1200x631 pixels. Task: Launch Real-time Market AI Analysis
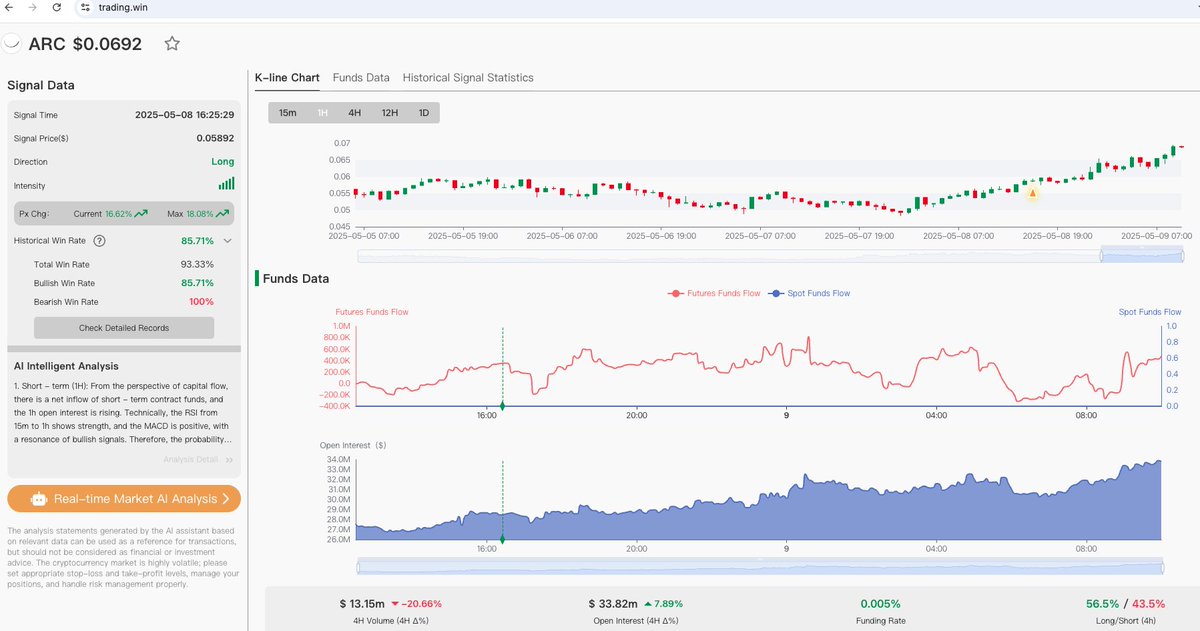124,498
